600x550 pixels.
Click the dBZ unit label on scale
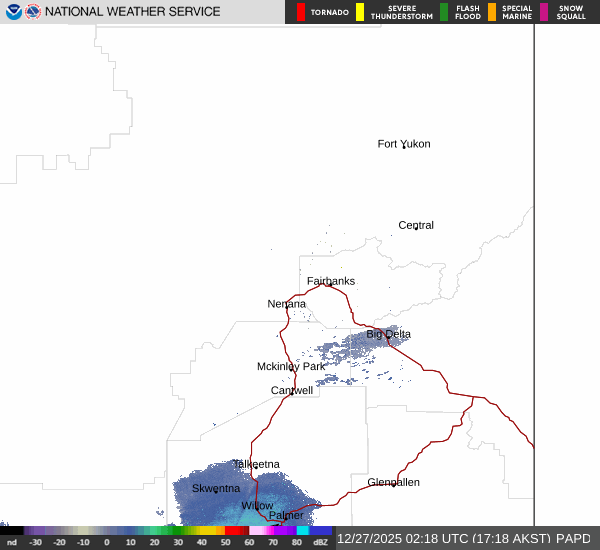point(321,542)
